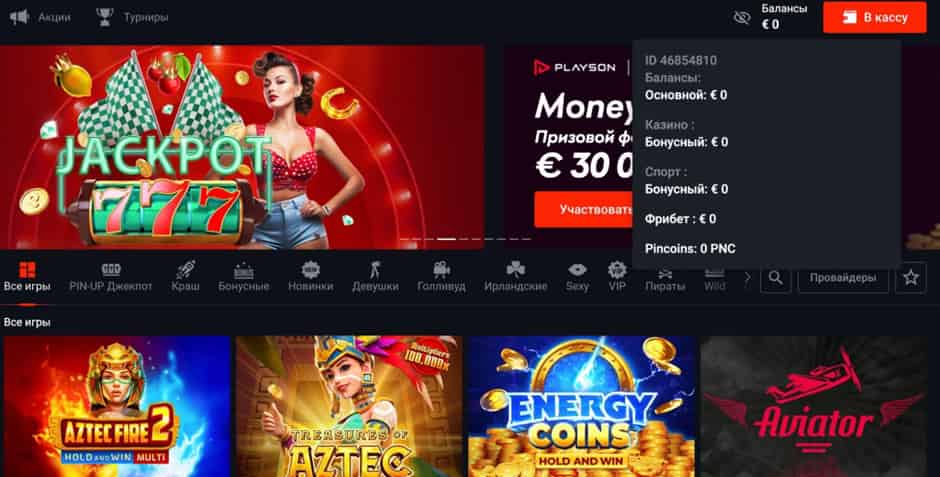Open the Aviator game thumbnail
940x477 pixels.
click(x=814, y=406)
